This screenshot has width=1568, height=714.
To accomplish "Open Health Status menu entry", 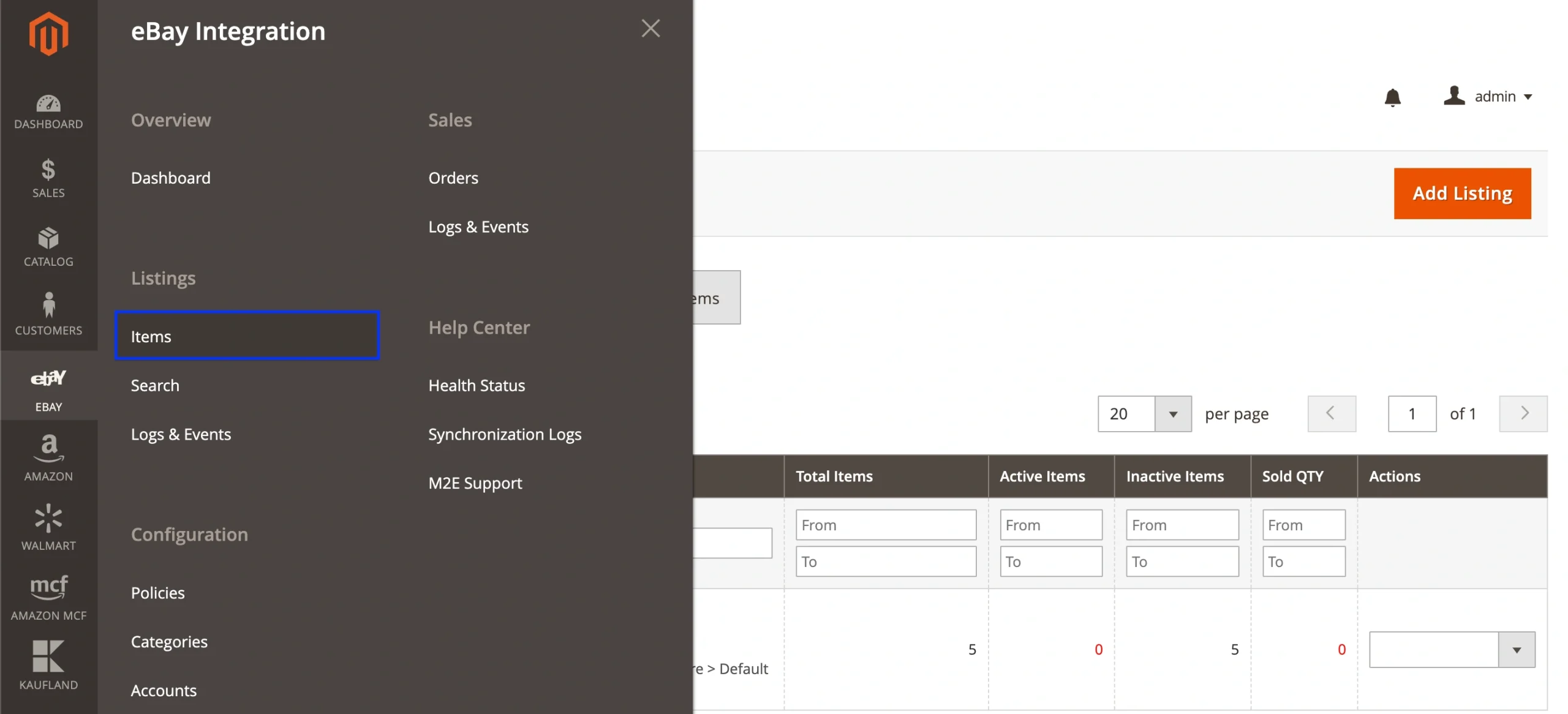I will point(477,385).
